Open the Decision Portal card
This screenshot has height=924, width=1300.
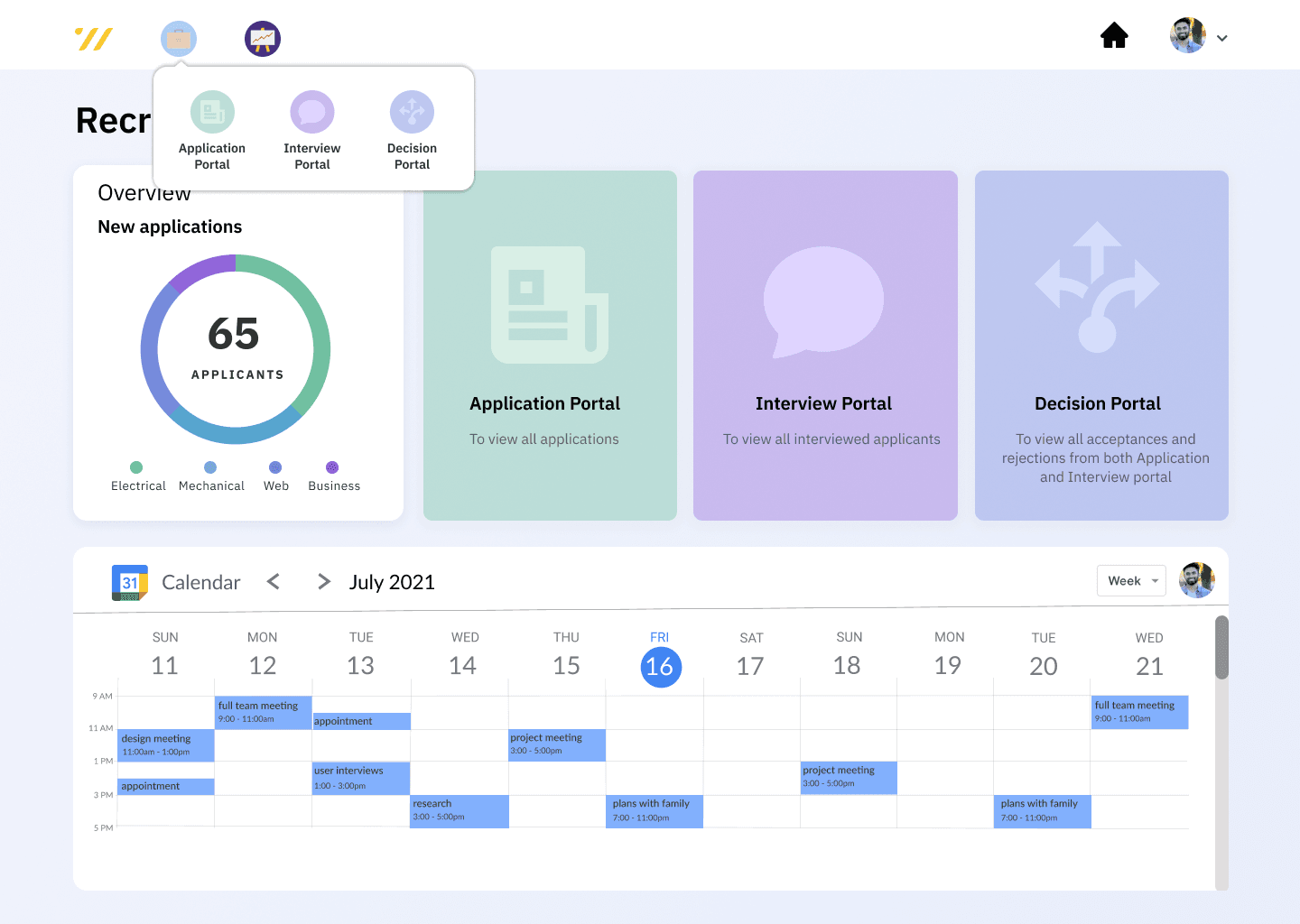click(1101, 346)
